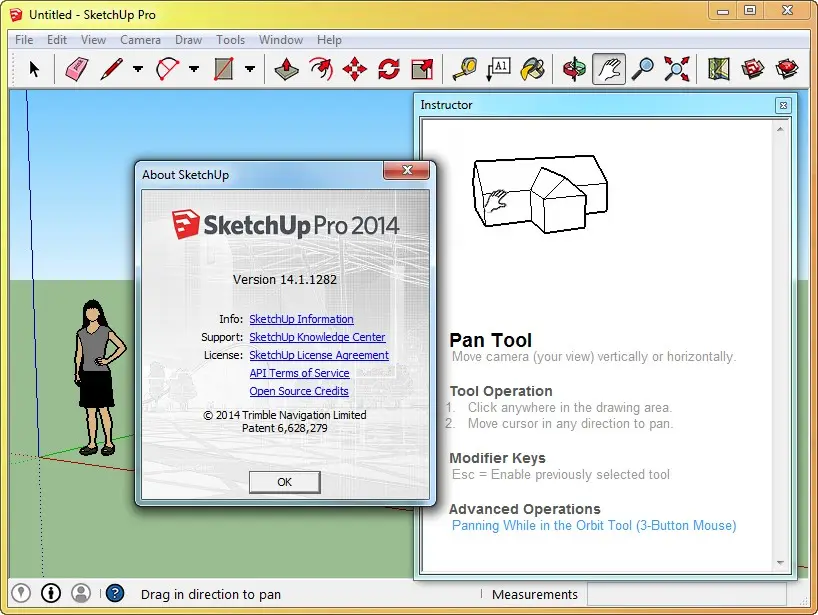Select the Rectangle shape tool
Screen dimensions: 818x615
223,69
